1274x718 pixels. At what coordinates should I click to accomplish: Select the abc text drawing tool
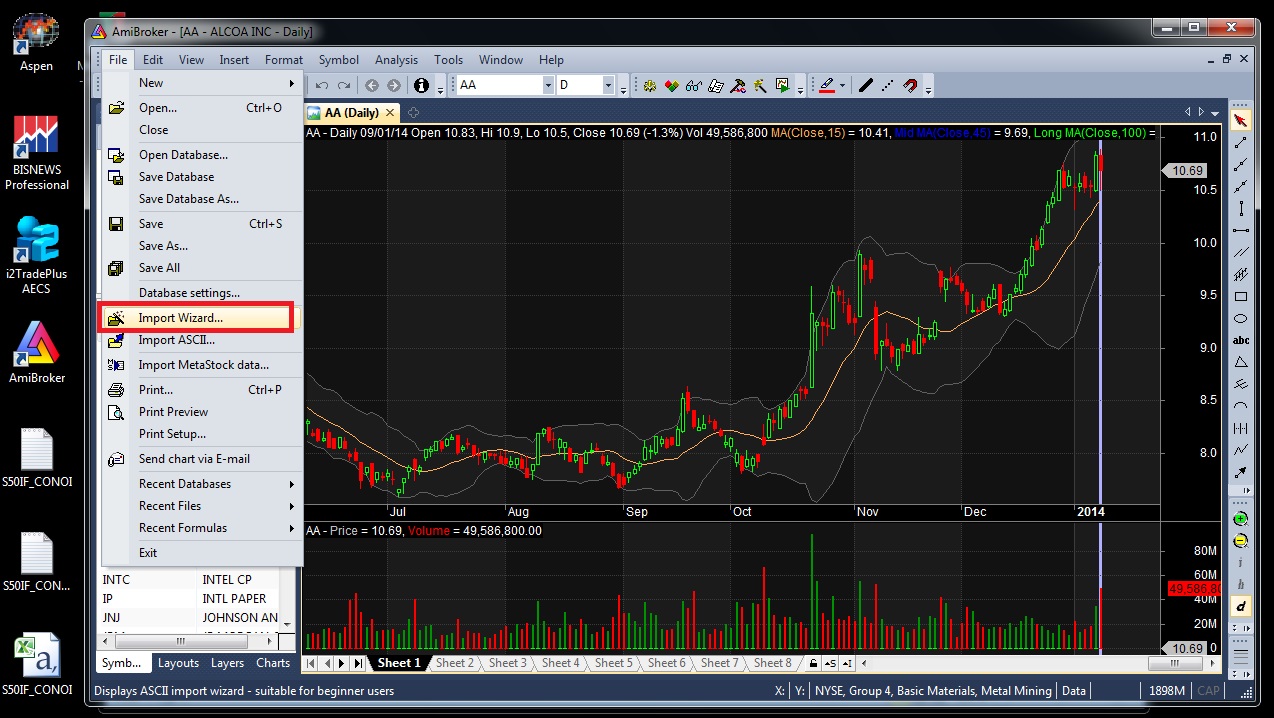(x=1241, y=341)
